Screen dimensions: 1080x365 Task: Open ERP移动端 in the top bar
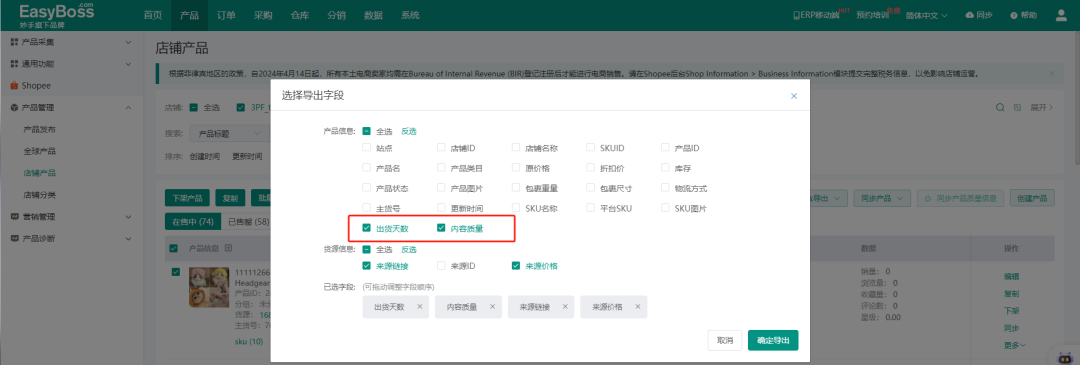(817, 15)
